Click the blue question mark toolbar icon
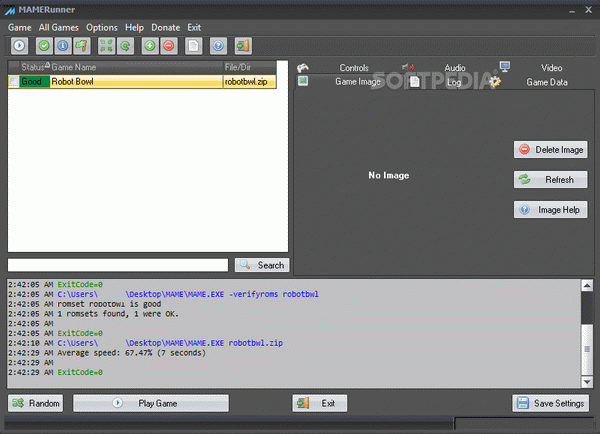600x434 pixels. click(x=218, y=46)
